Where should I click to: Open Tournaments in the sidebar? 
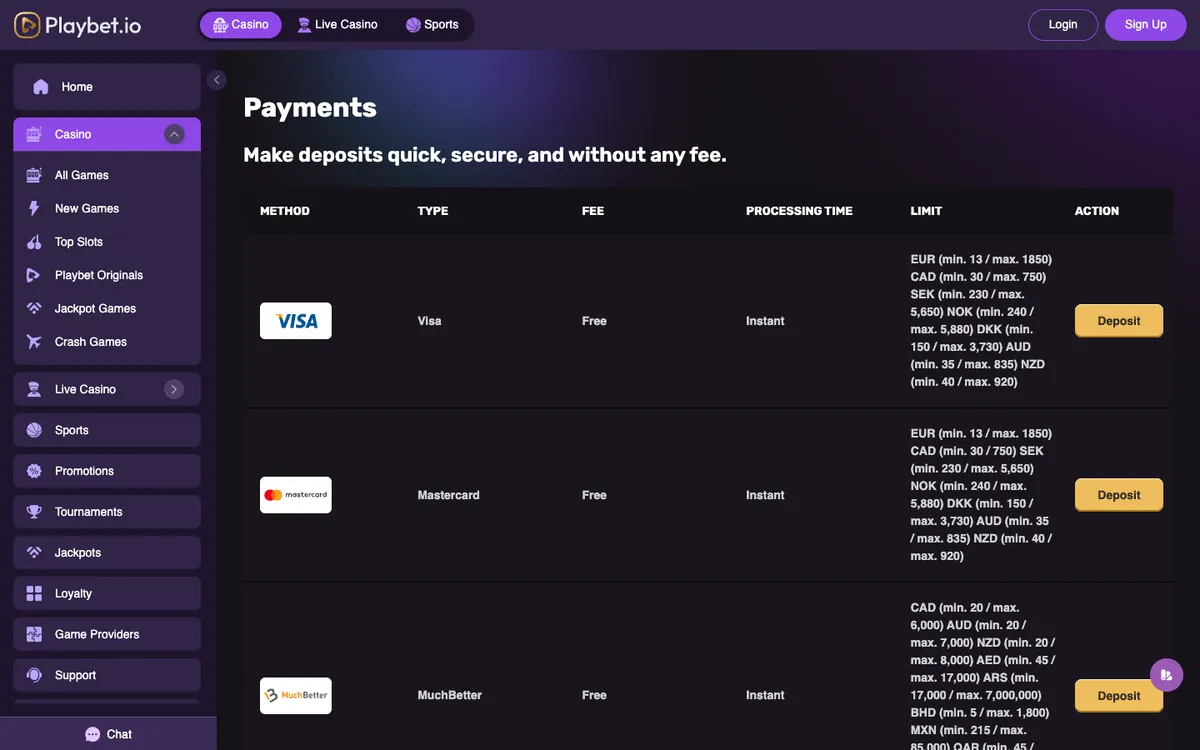(107, 512)
